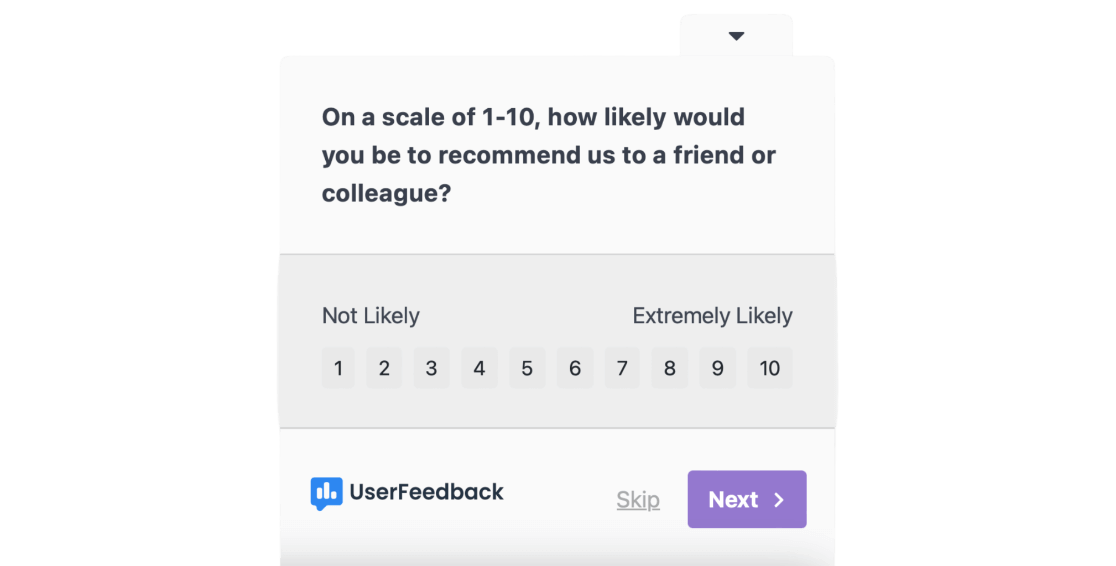Skip this survey question
The image size is (1116, 566).
(x=638, y=500)
